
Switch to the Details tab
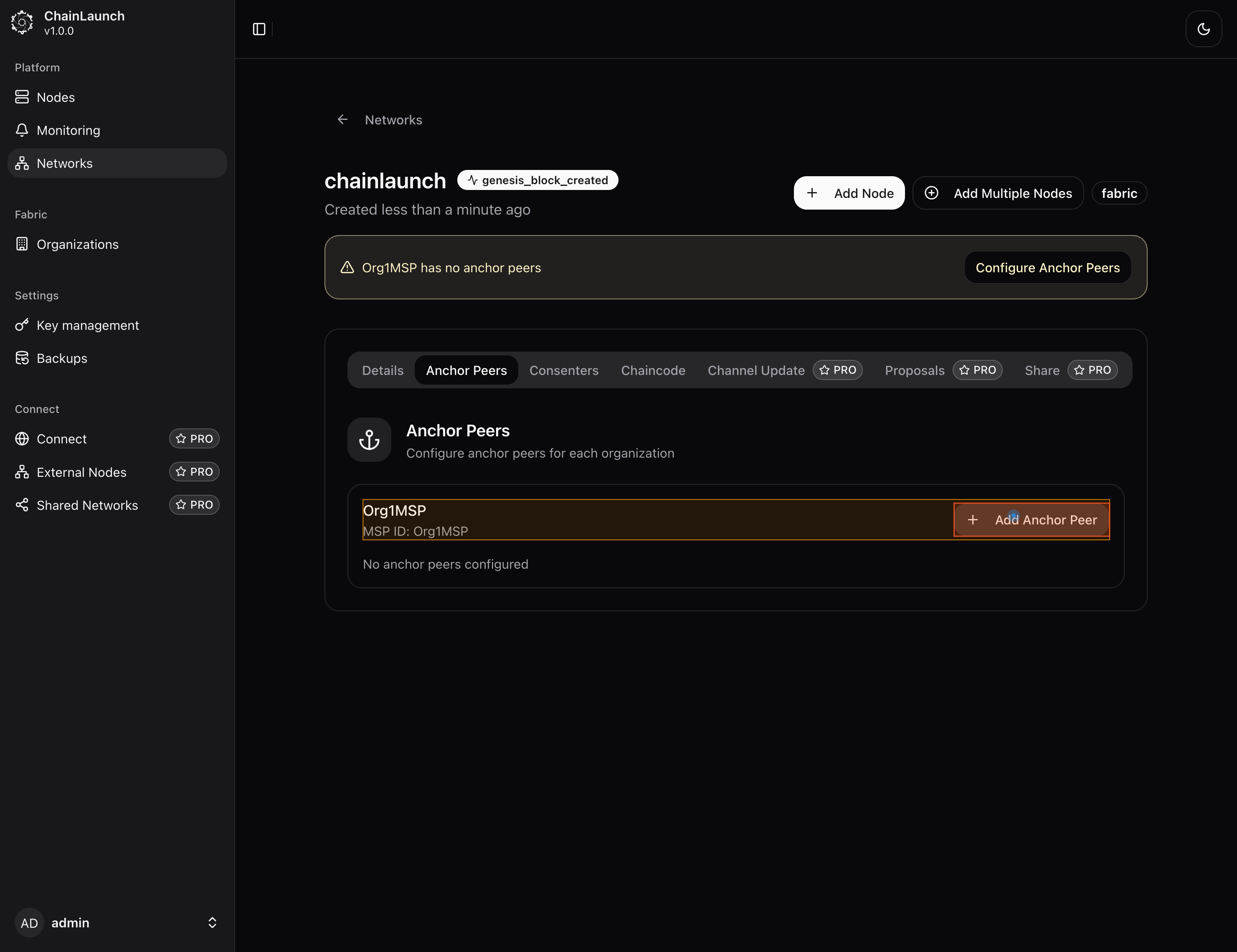382,370
